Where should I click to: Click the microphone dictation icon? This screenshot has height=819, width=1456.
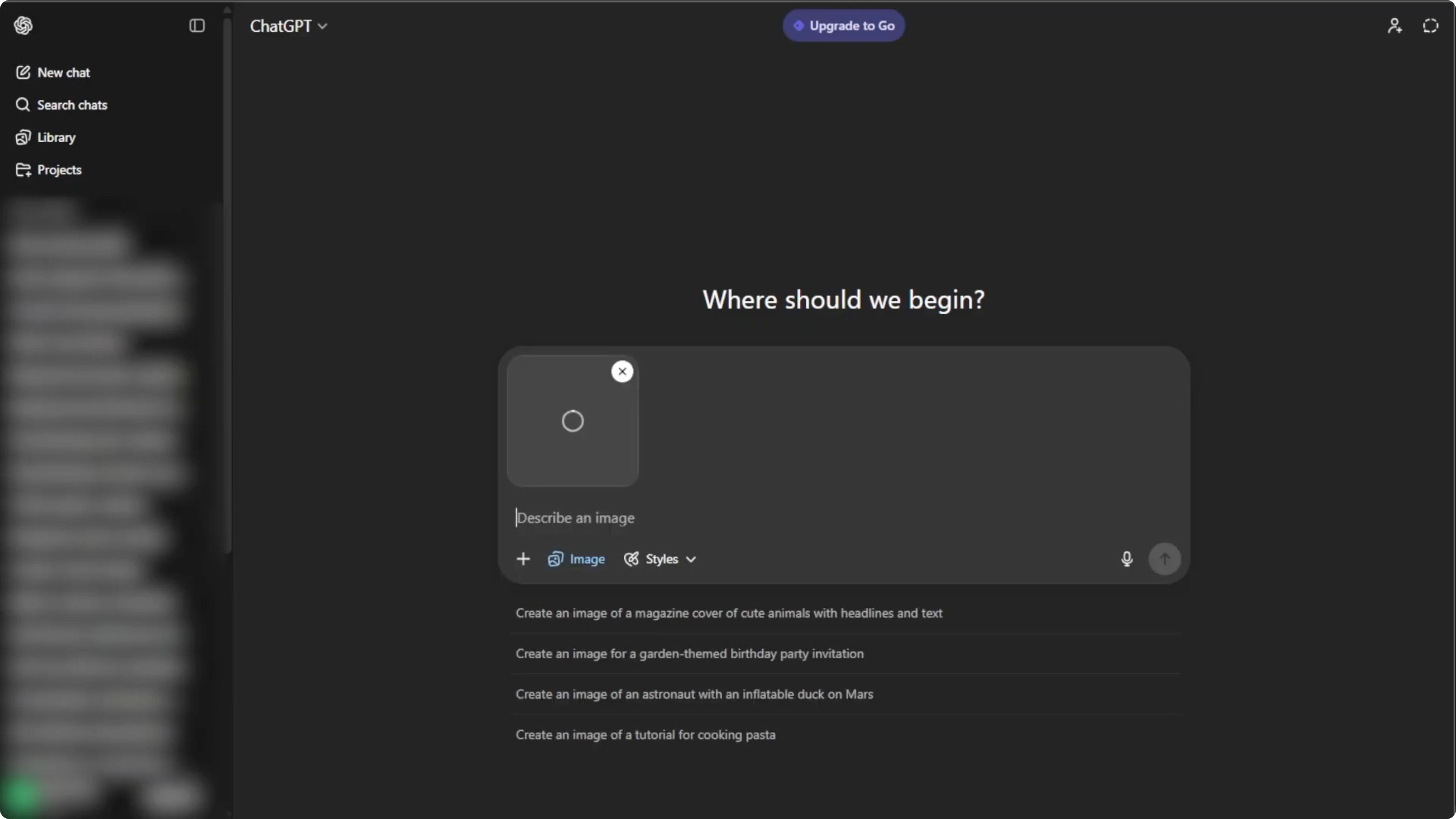tap(1126, 559)
